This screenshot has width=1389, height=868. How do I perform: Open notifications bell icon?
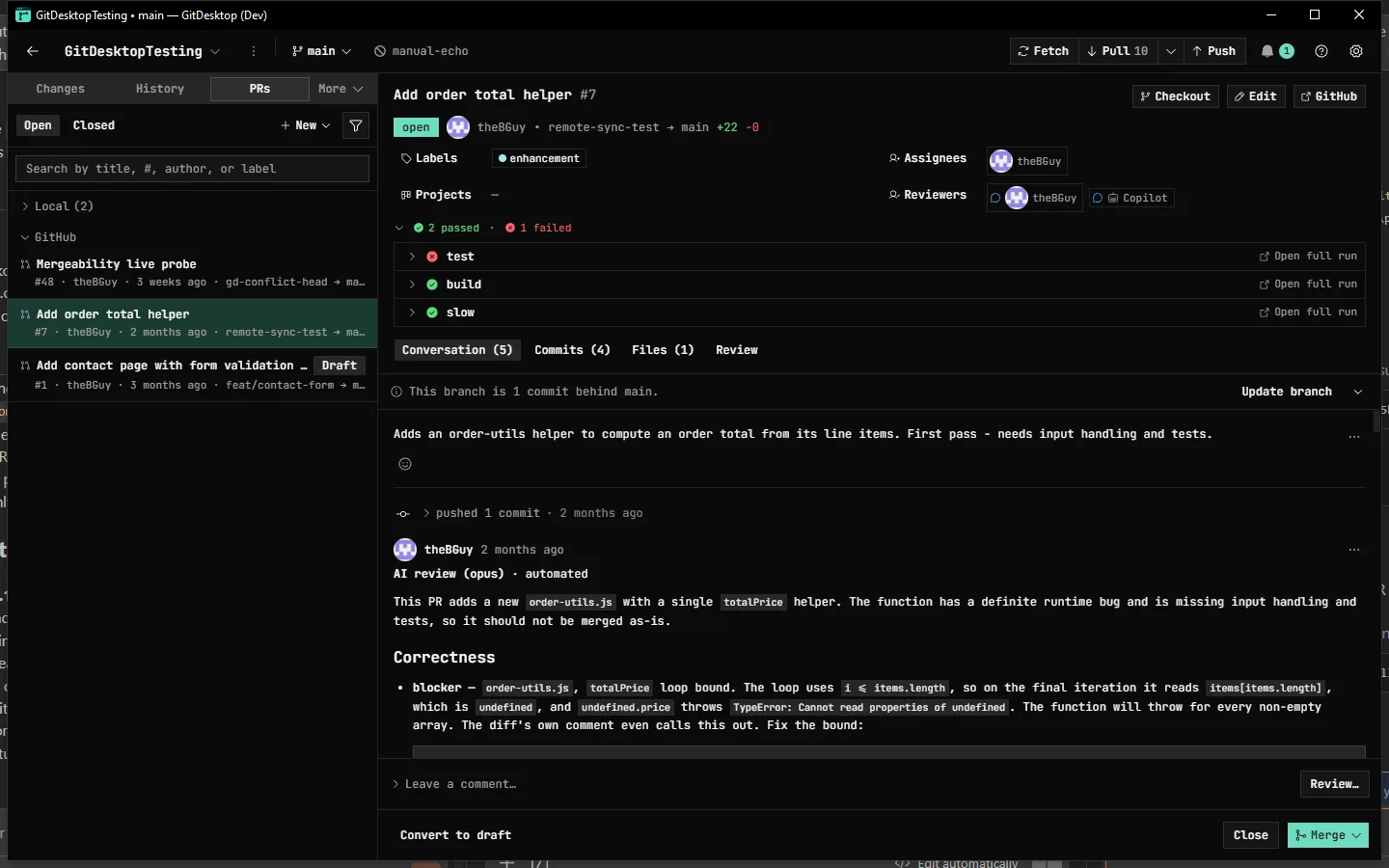[1267, 51]
